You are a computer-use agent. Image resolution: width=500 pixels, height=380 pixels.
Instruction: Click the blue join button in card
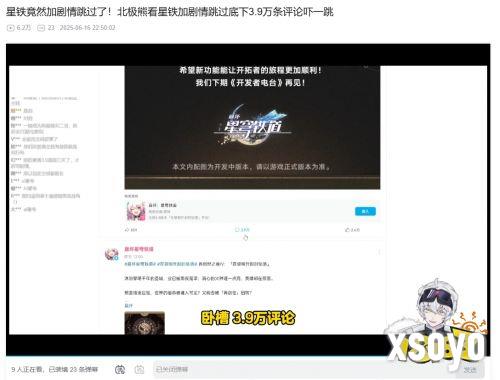(365, 211)
